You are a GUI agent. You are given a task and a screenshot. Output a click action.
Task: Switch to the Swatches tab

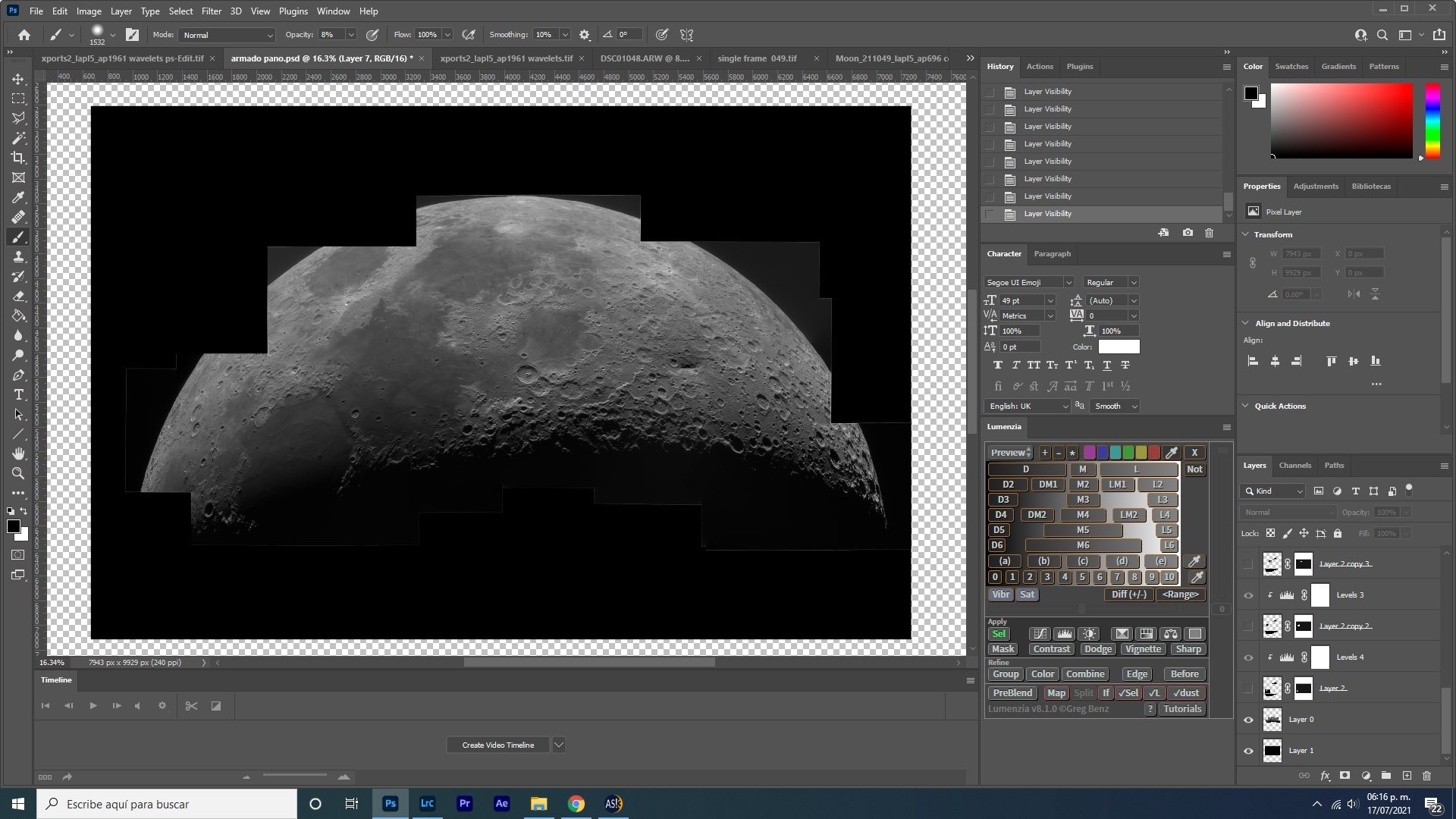click(x=1291, y=67)
